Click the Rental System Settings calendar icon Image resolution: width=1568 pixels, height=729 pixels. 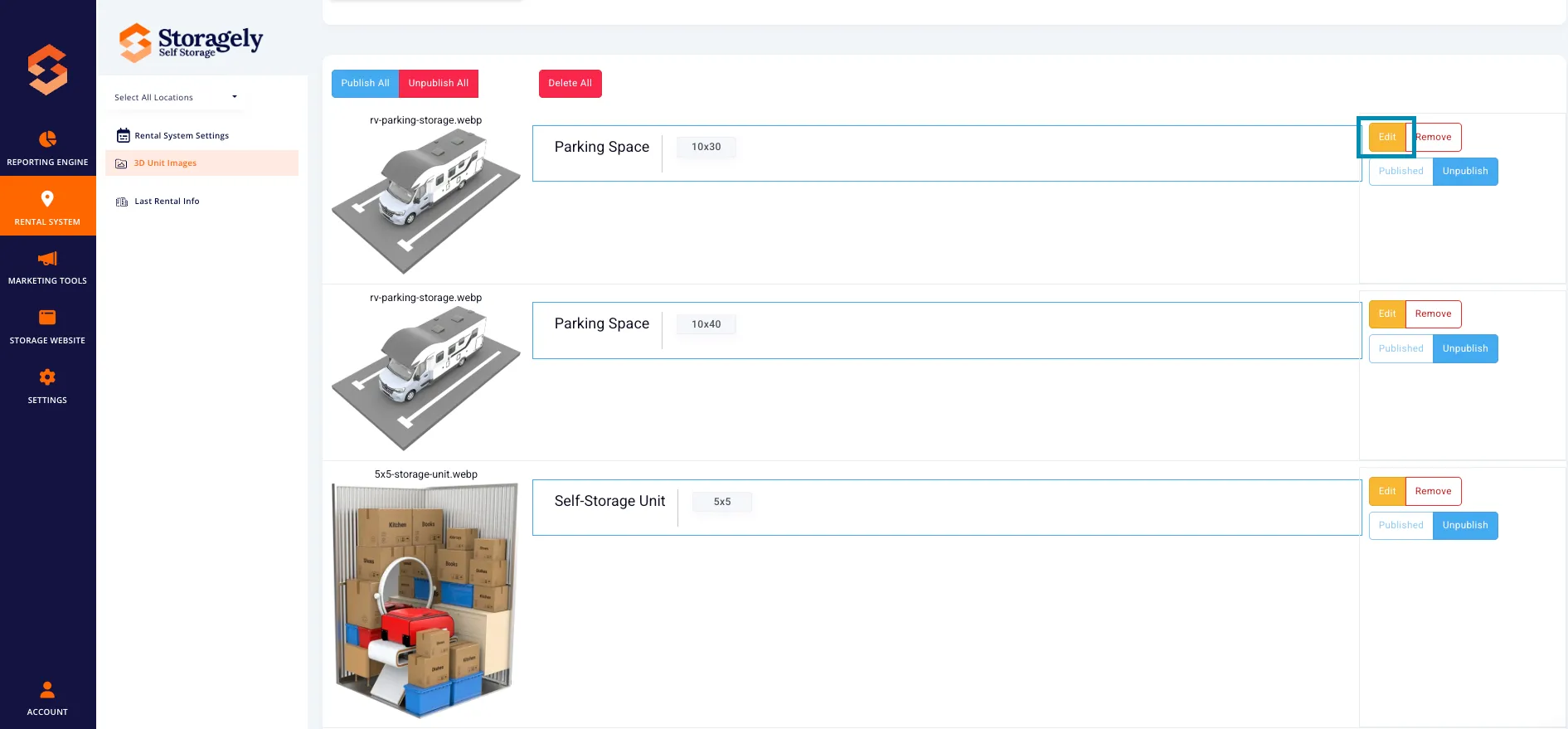123,135
